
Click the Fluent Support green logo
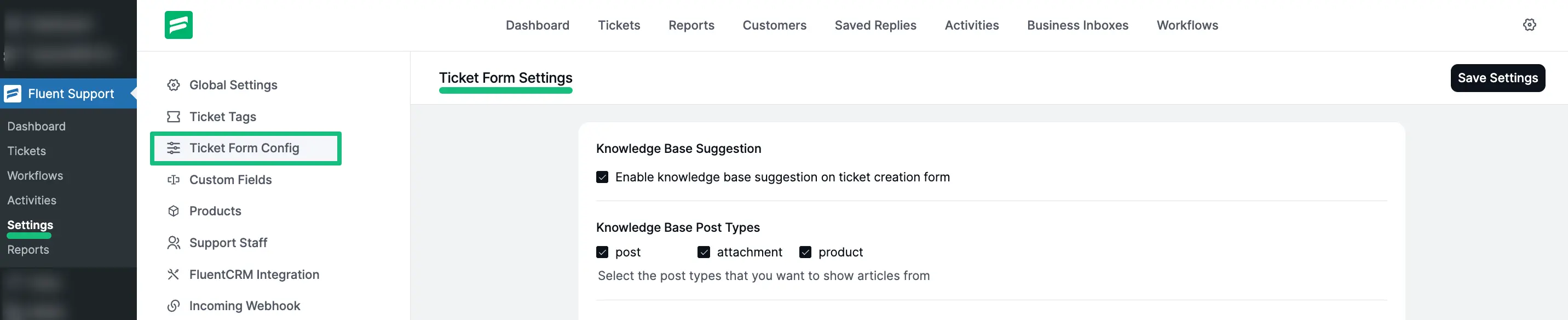(x=178, y=25)
